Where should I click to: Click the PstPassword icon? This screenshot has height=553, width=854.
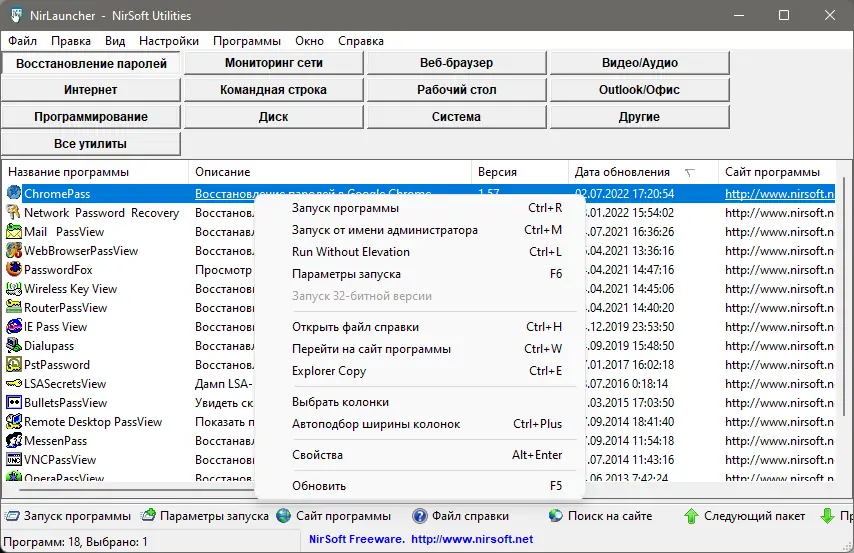[14, 364]
